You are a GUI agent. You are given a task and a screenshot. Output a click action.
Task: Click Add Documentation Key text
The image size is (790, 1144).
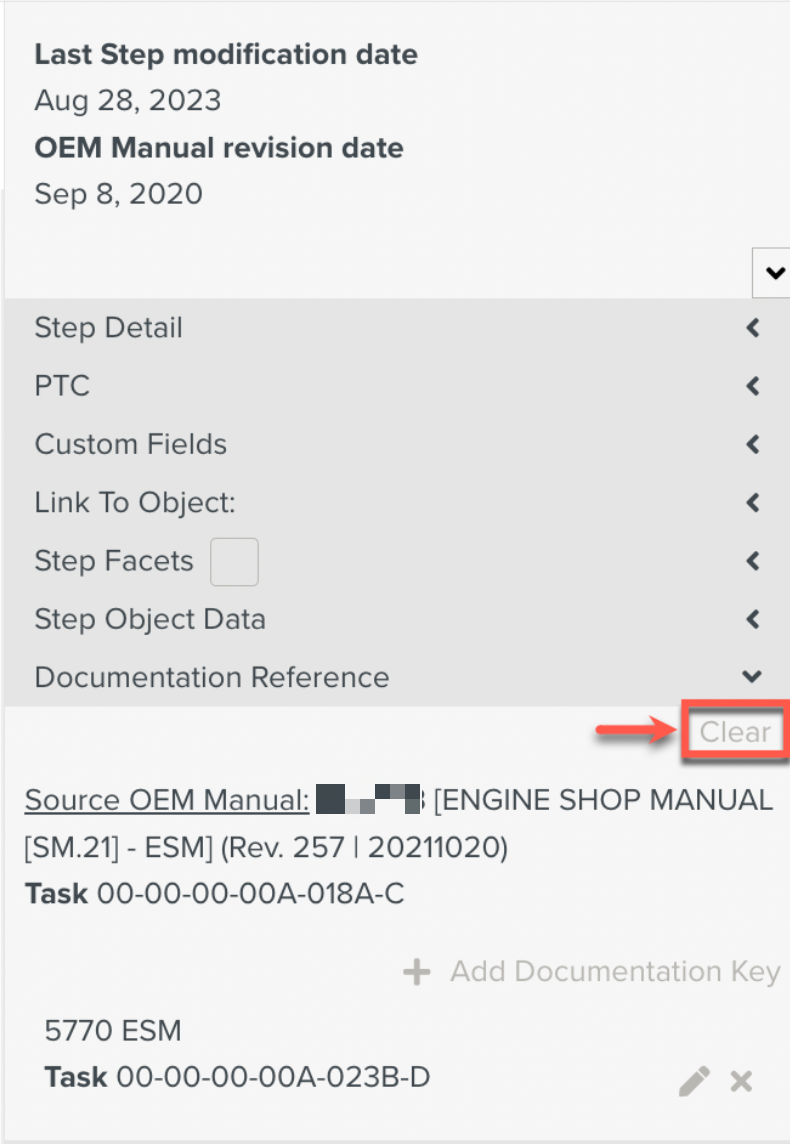[615, 971]
